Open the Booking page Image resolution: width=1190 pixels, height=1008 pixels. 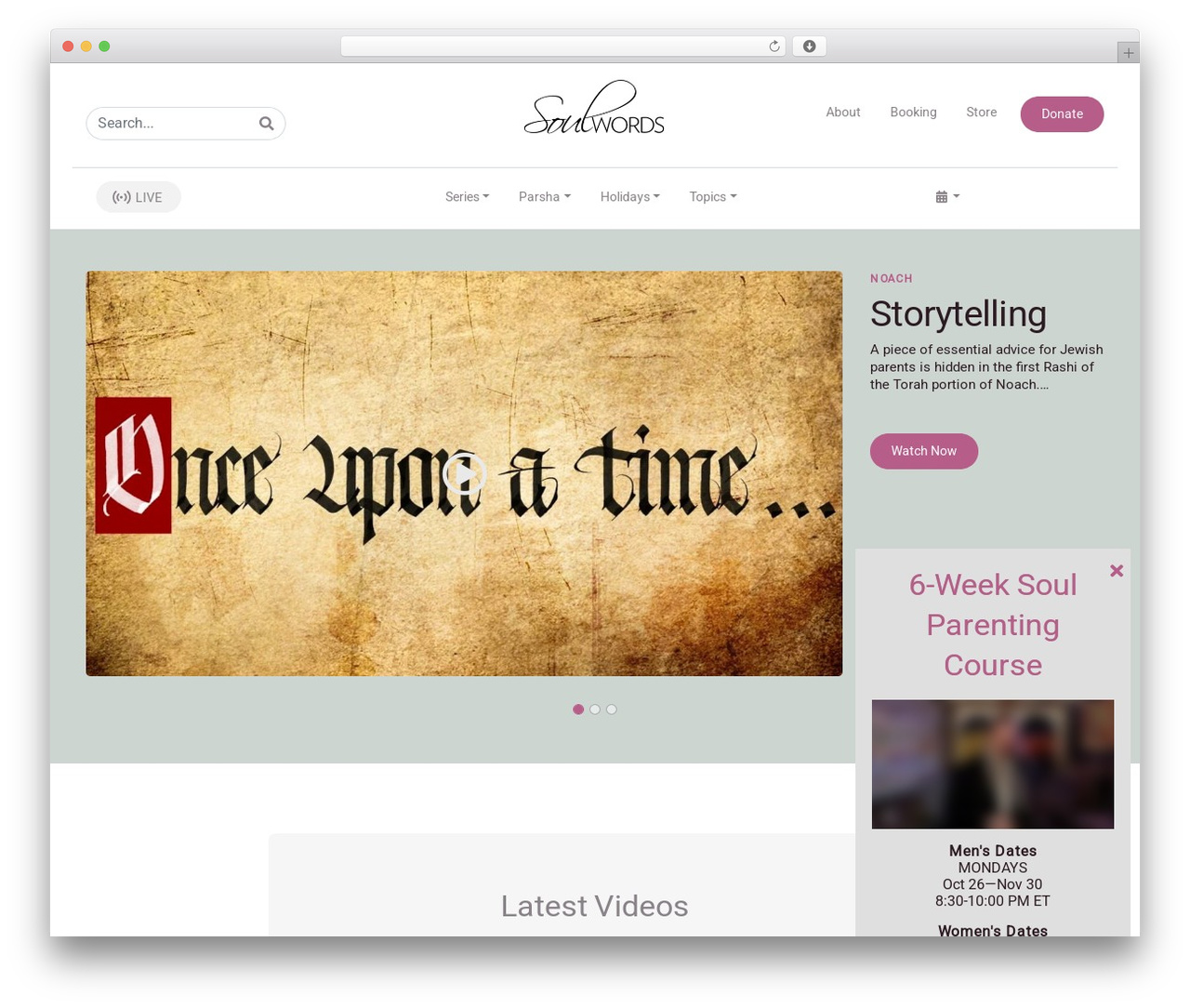pos(913,113)
